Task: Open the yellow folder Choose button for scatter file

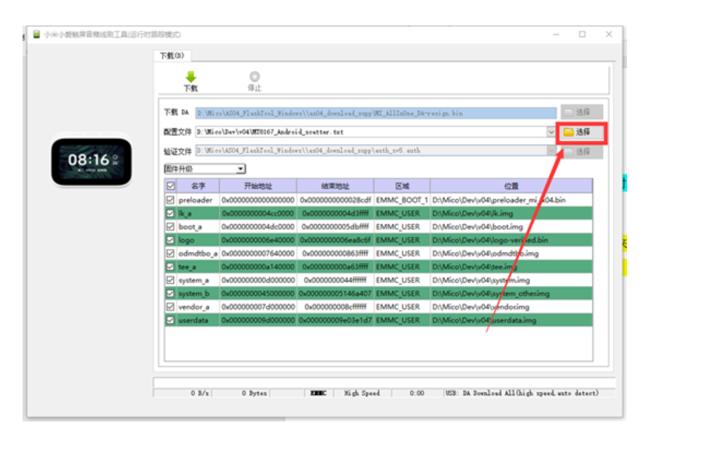Action: pos(581,132)
